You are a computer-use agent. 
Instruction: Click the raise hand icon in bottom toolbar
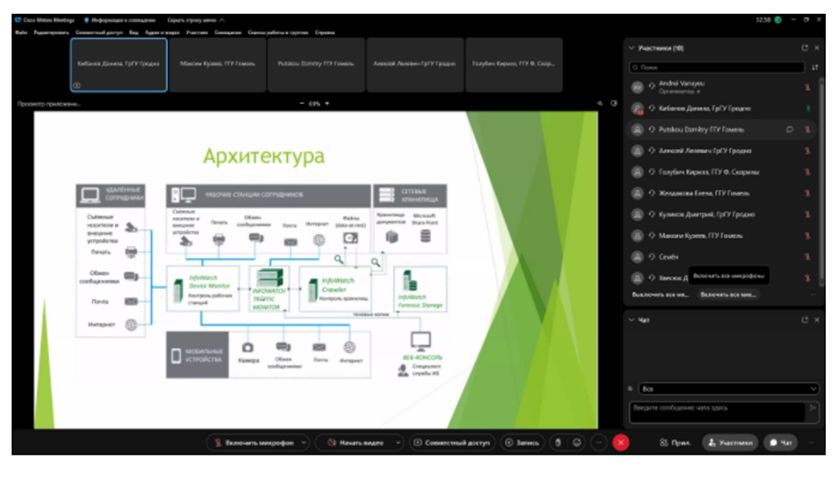pos(559,442)
